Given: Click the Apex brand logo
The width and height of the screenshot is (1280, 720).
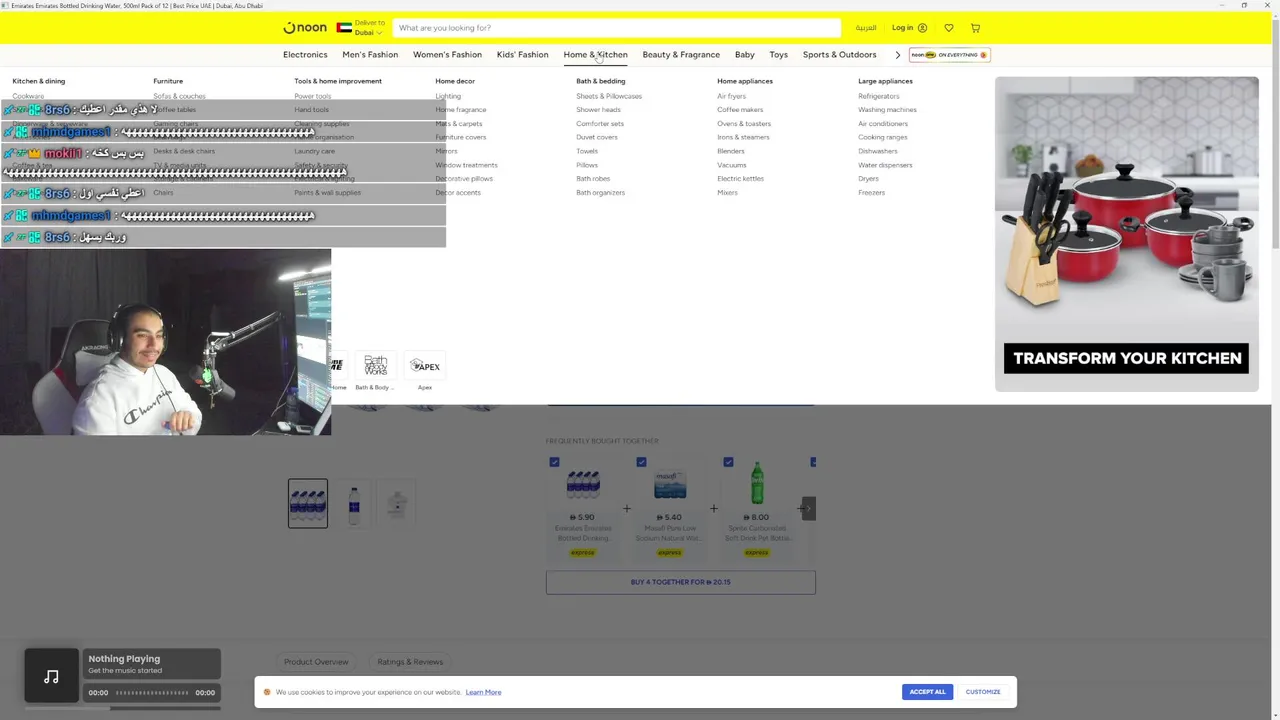Looking at the screenshot, I should [x=425, y=366].
